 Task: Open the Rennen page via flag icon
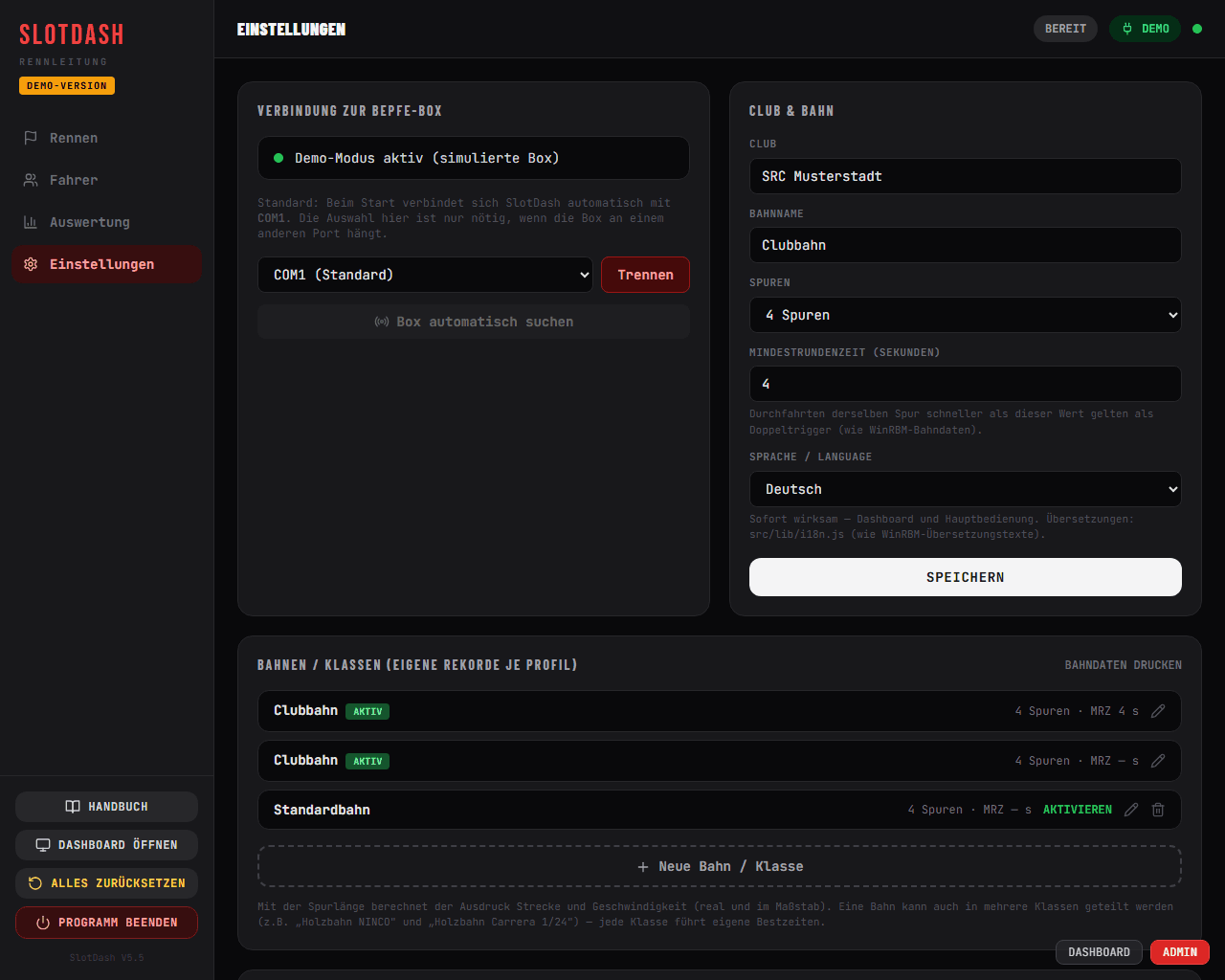tap(31, 138)
